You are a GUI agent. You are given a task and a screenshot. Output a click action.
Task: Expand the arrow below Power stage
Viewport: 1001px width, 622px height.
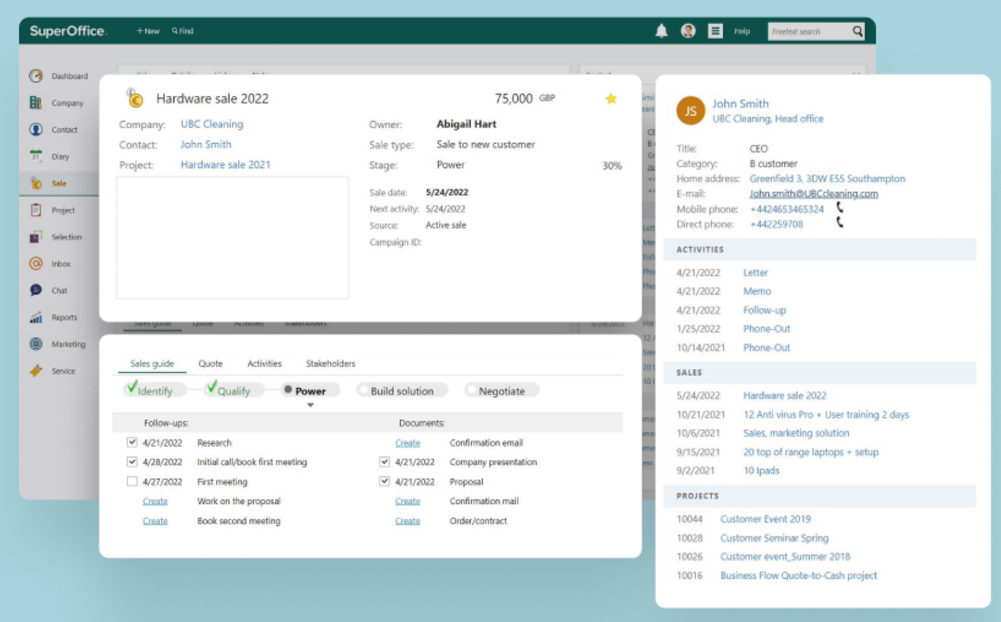point(310,405)
